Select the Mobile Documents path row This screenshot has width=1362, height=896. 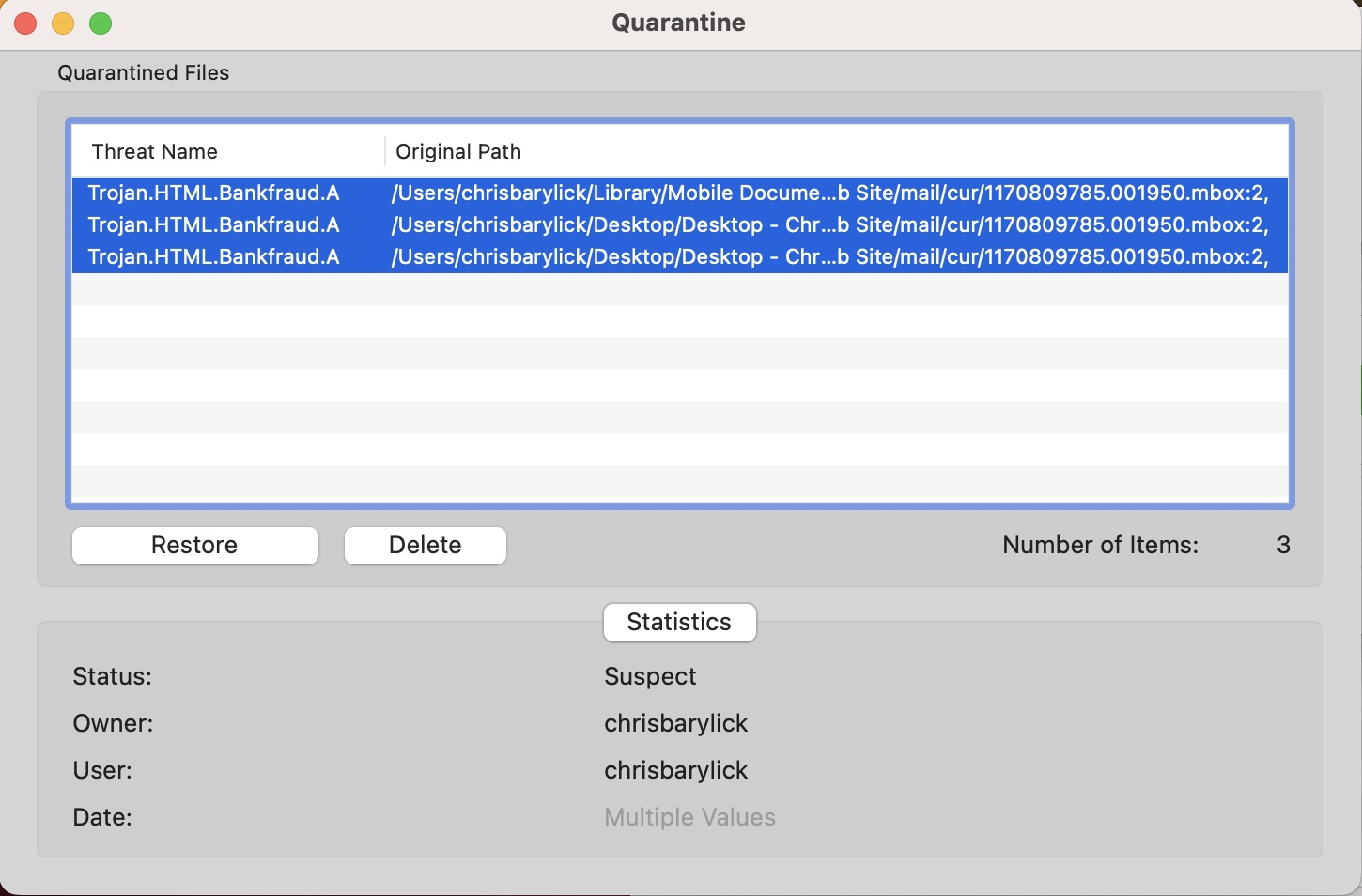point(679,193)
